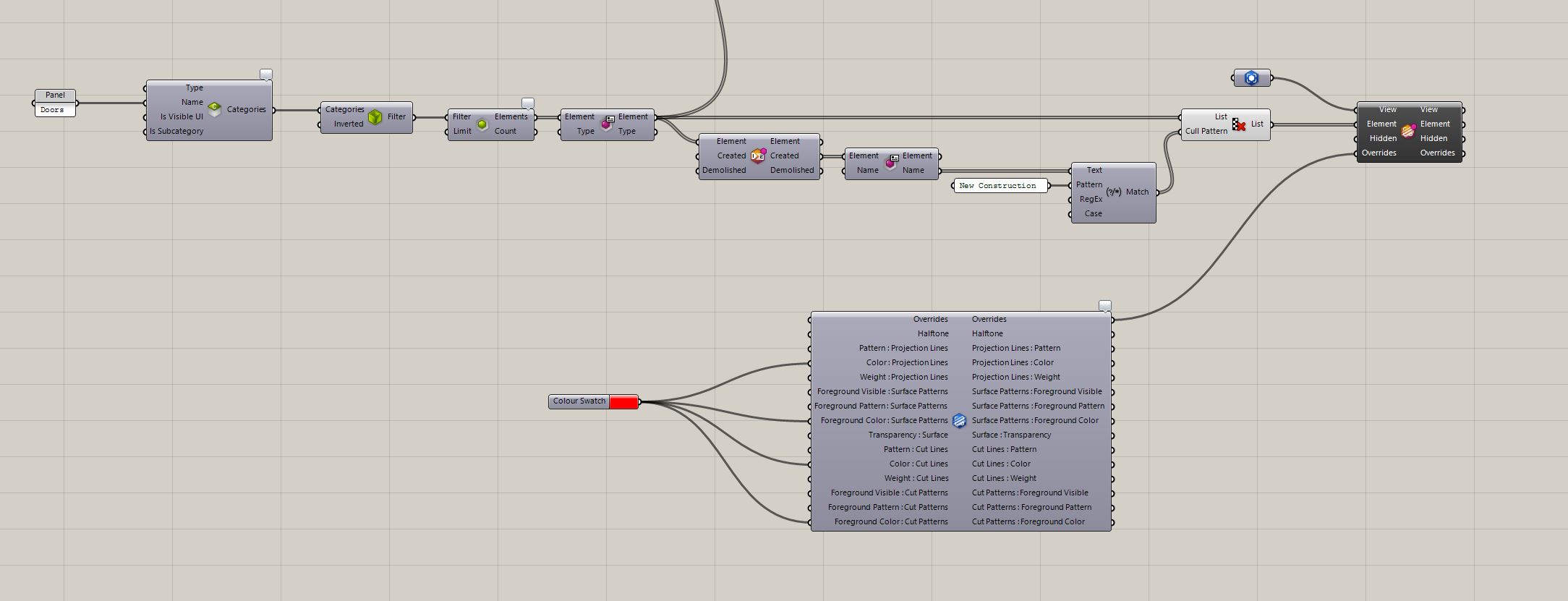
Task: Click Pattern : Projection Lines input
Action: 903,348
